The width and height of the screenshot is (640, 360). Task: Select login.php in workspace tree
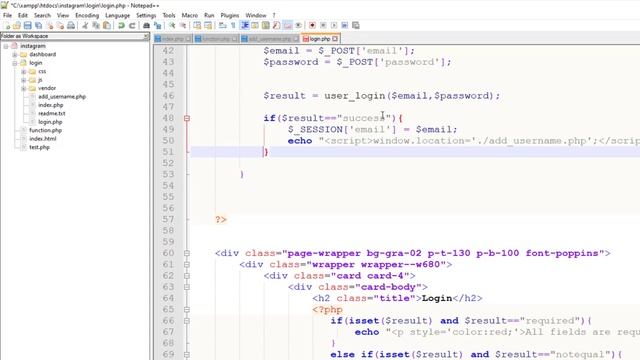50,122
